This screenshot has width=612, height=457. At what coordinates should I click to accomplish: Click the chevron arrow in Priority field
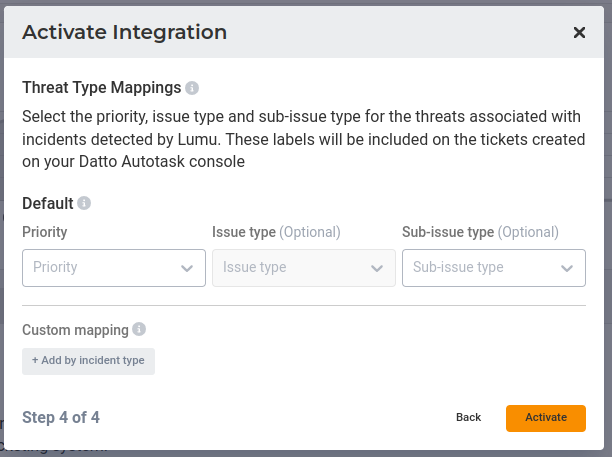coord(187,268)
